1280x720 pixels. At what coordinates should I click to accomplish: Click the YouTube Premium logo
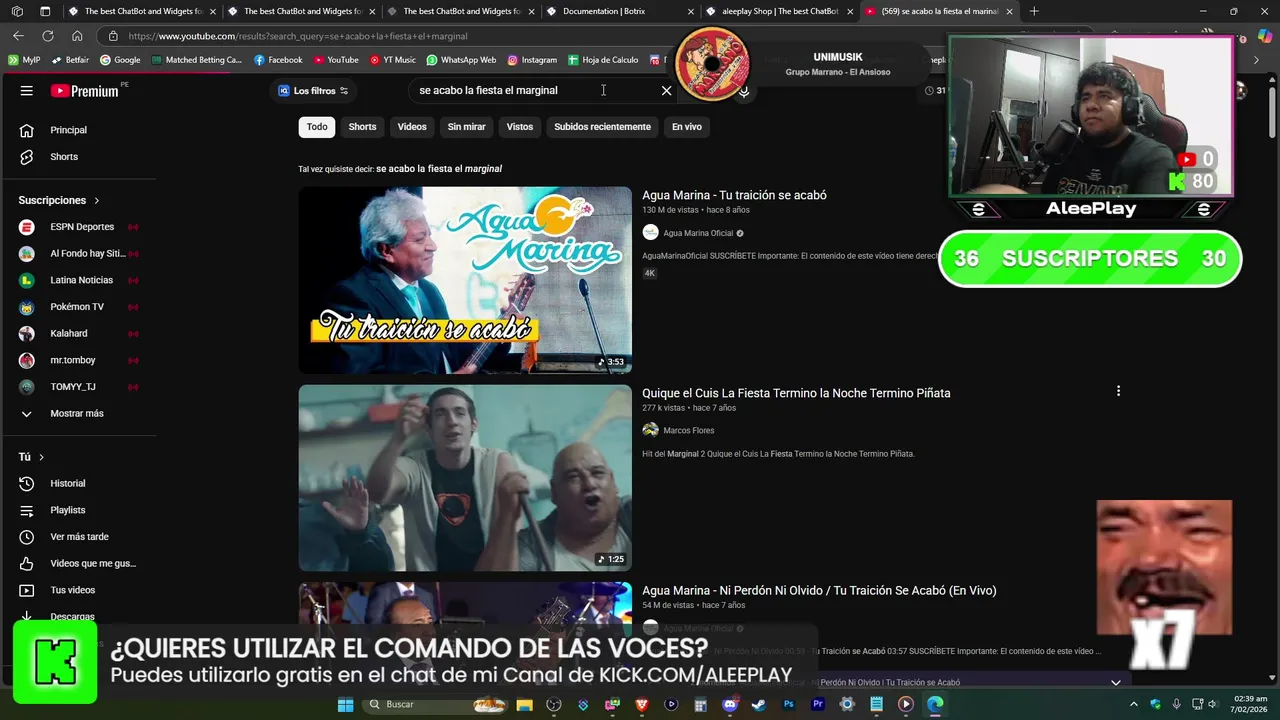tap(86, 91)
